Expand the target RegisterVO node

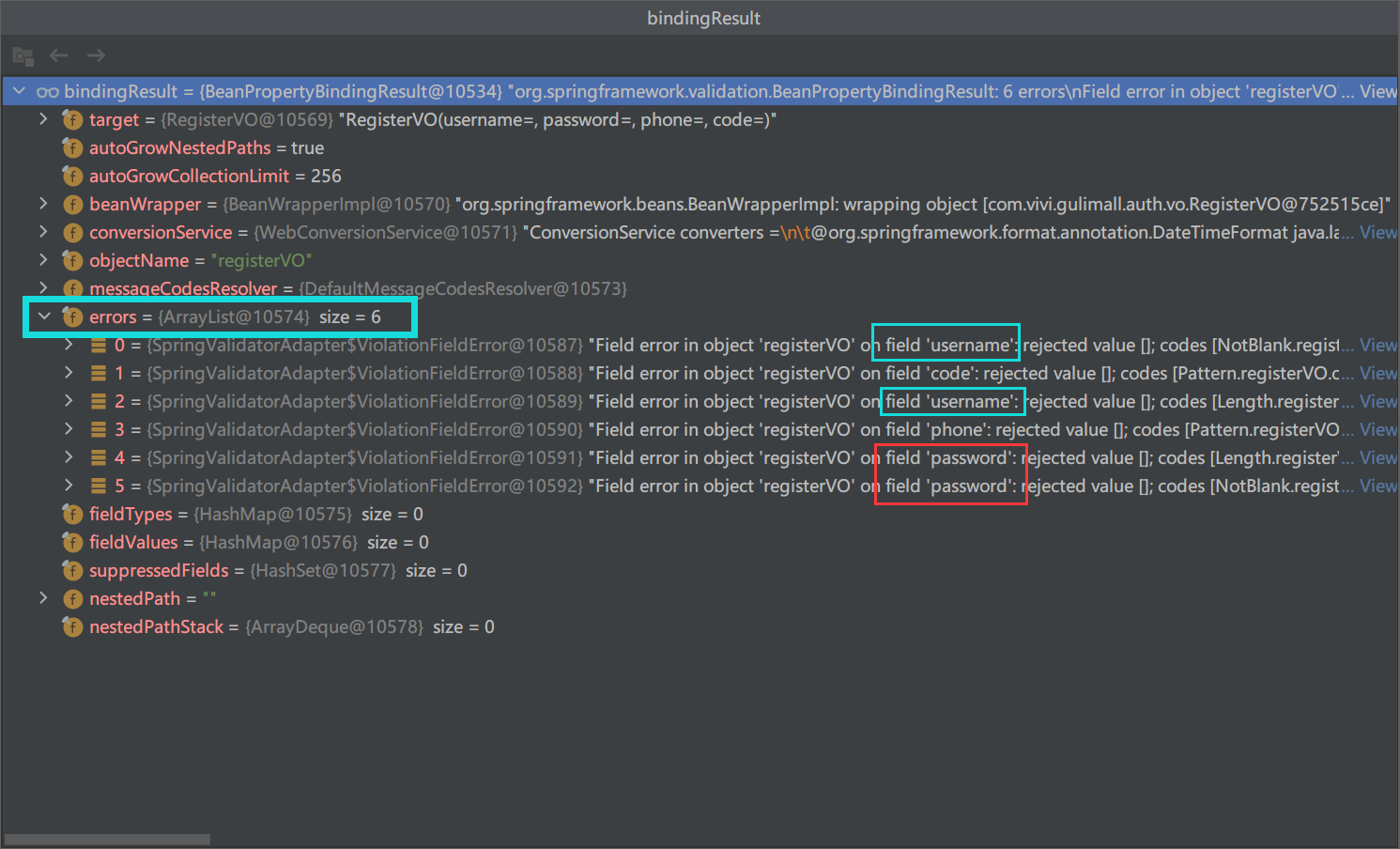coord(43,119)
